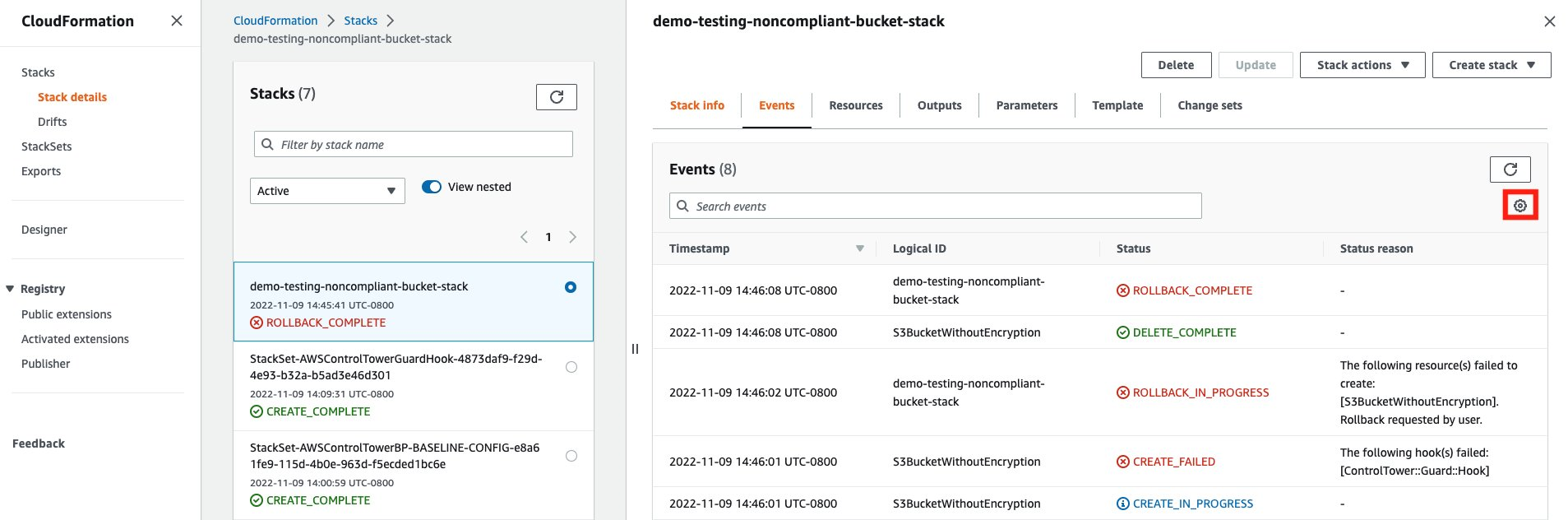Click CREATE_FAILED status text
Image resolution: width=1568 pixels, height=520 pixels.
click(x=1174, y=462)
